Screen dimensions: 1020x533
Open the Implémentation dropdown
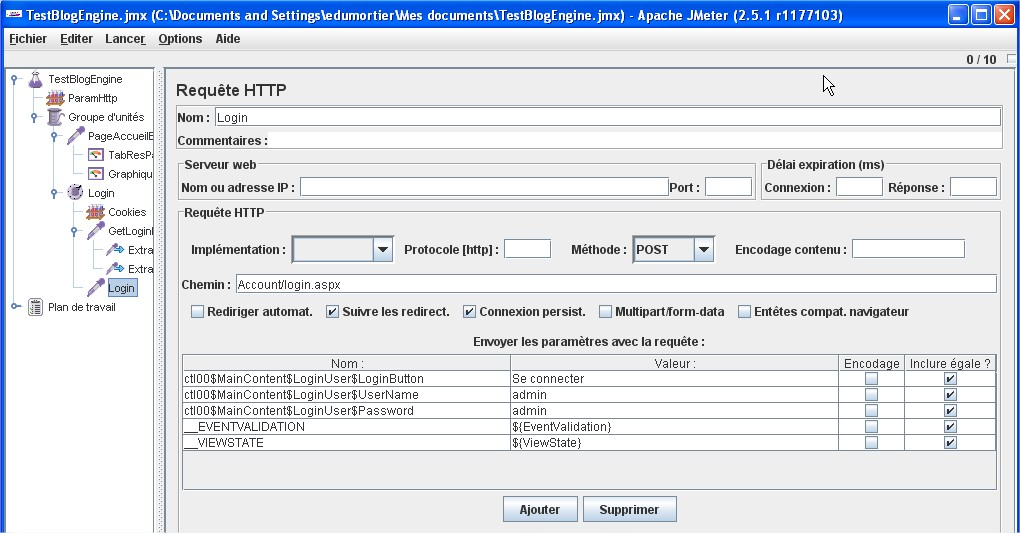tap(382, 250)
